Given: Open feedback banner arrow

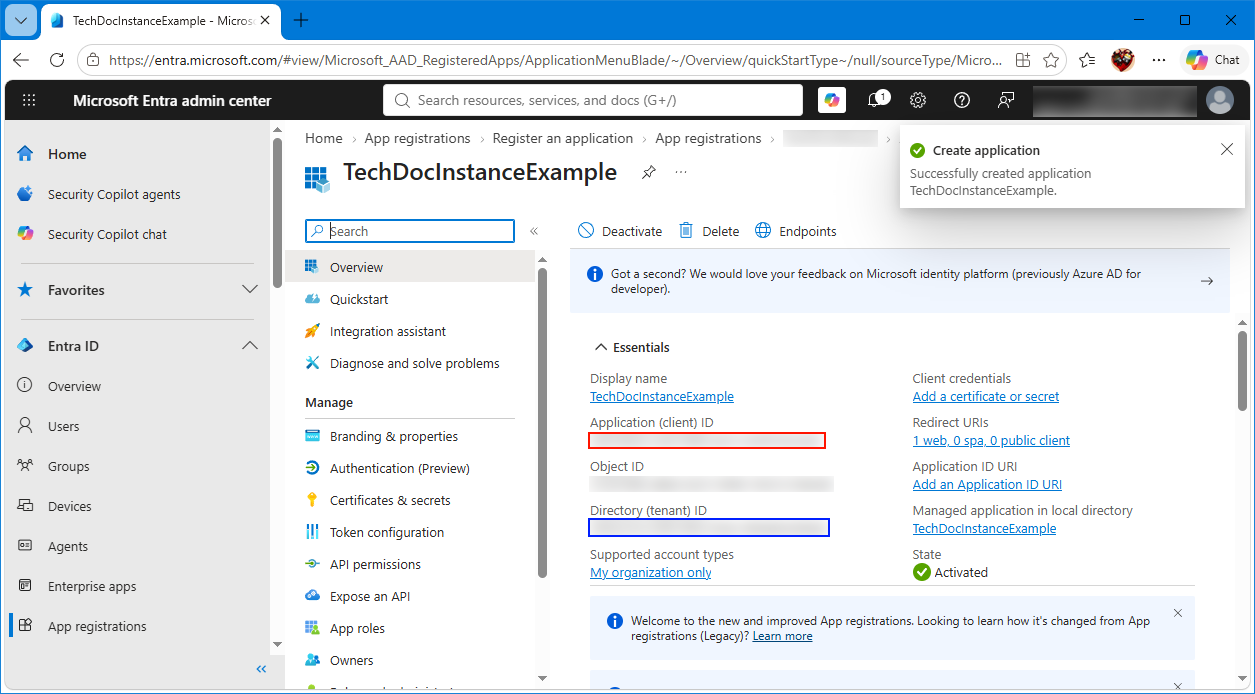Looking at the screenshot, I should point(1207,281).
